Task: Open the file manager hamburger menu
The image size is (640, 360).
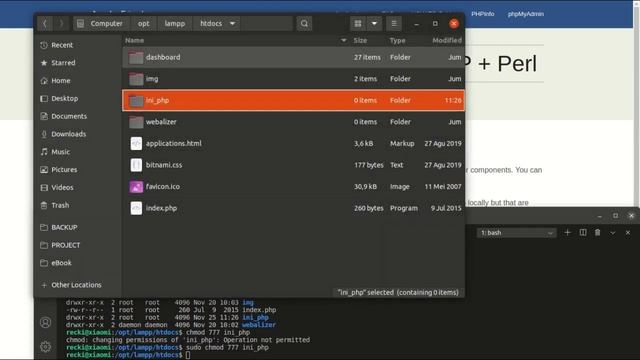Action: click(394, 23)
